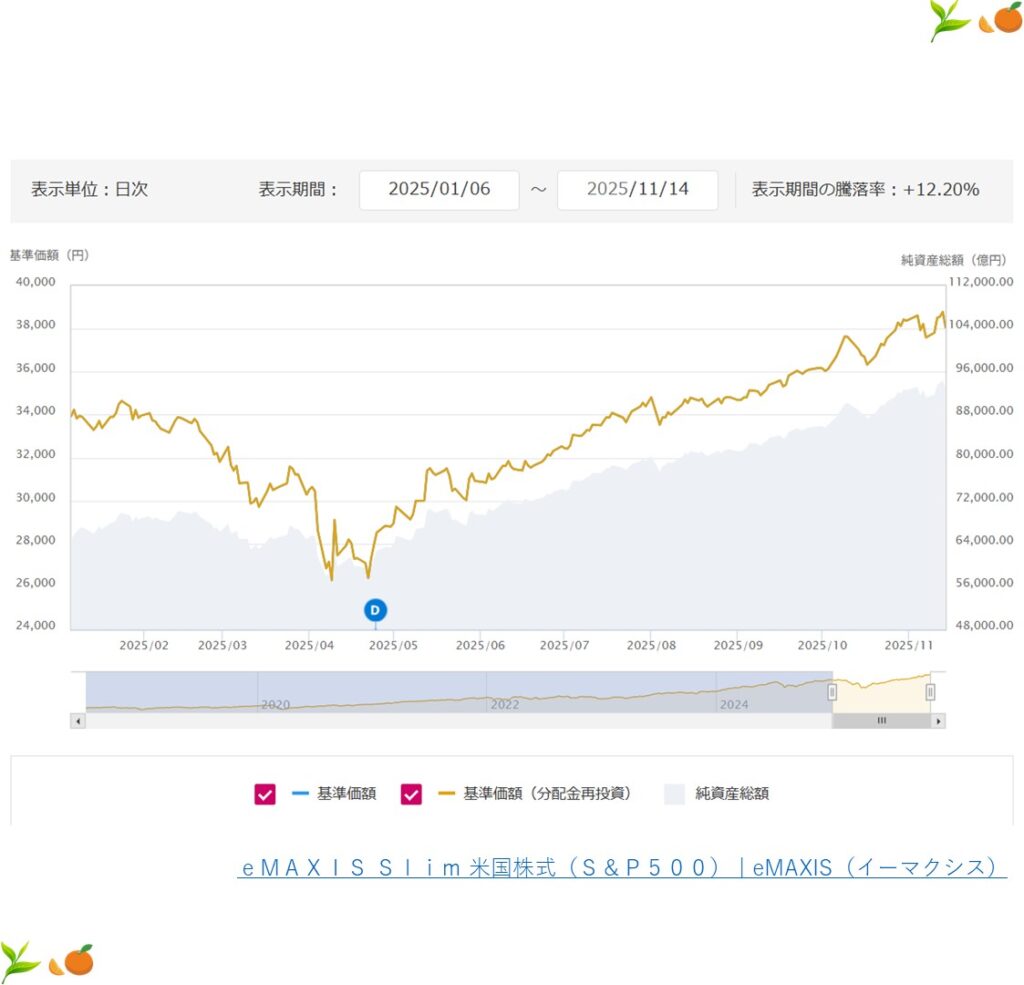The height and width of the screenshot is (985, 1024).
Task: Click the 純資産総額 legend label
Action: pyautogui.click(x=732, y=794)
